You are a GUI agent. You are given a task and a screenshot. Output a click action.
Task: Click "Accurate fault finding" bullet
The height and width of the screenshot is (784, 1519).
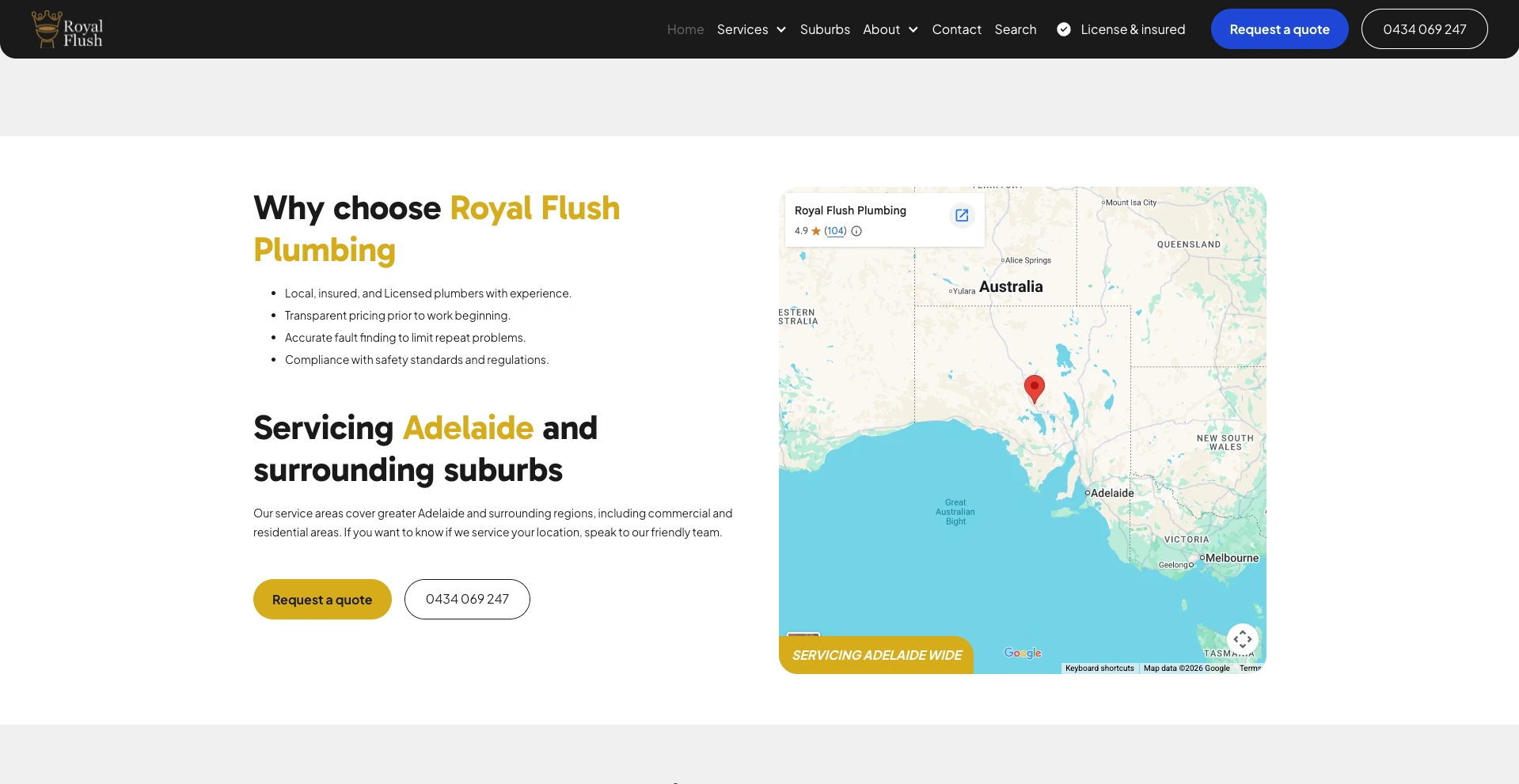coord(405,338)
